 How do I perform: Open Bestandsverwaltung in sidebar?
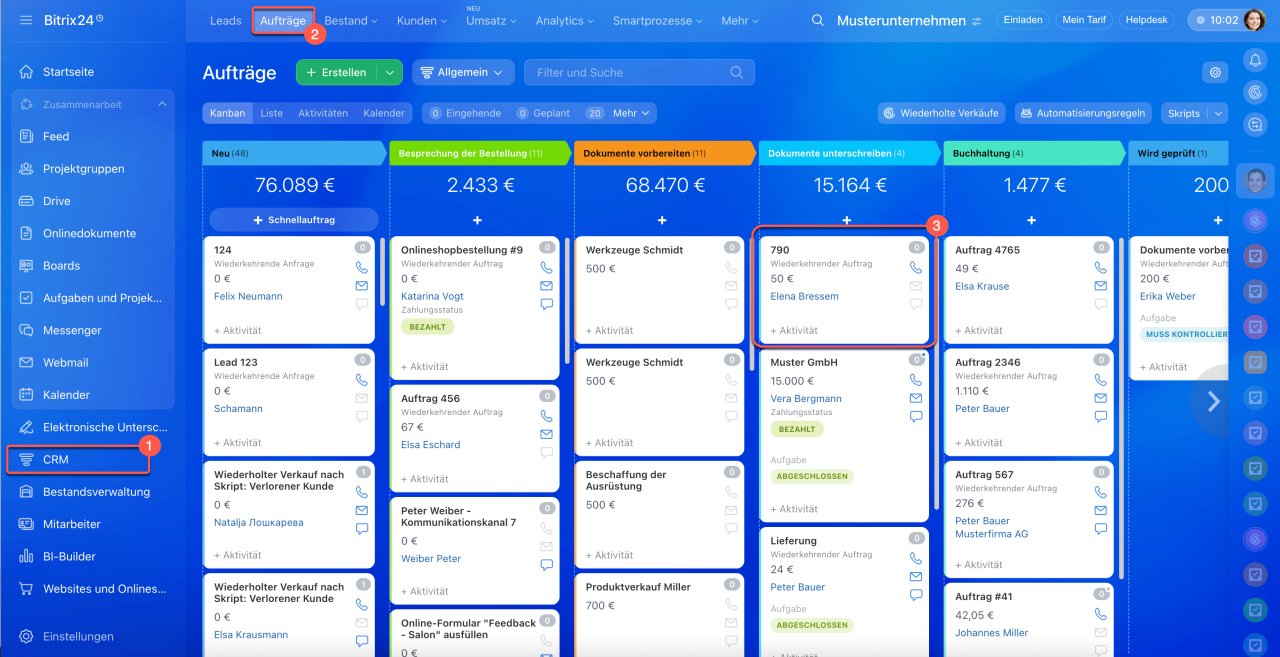point(94,491)
